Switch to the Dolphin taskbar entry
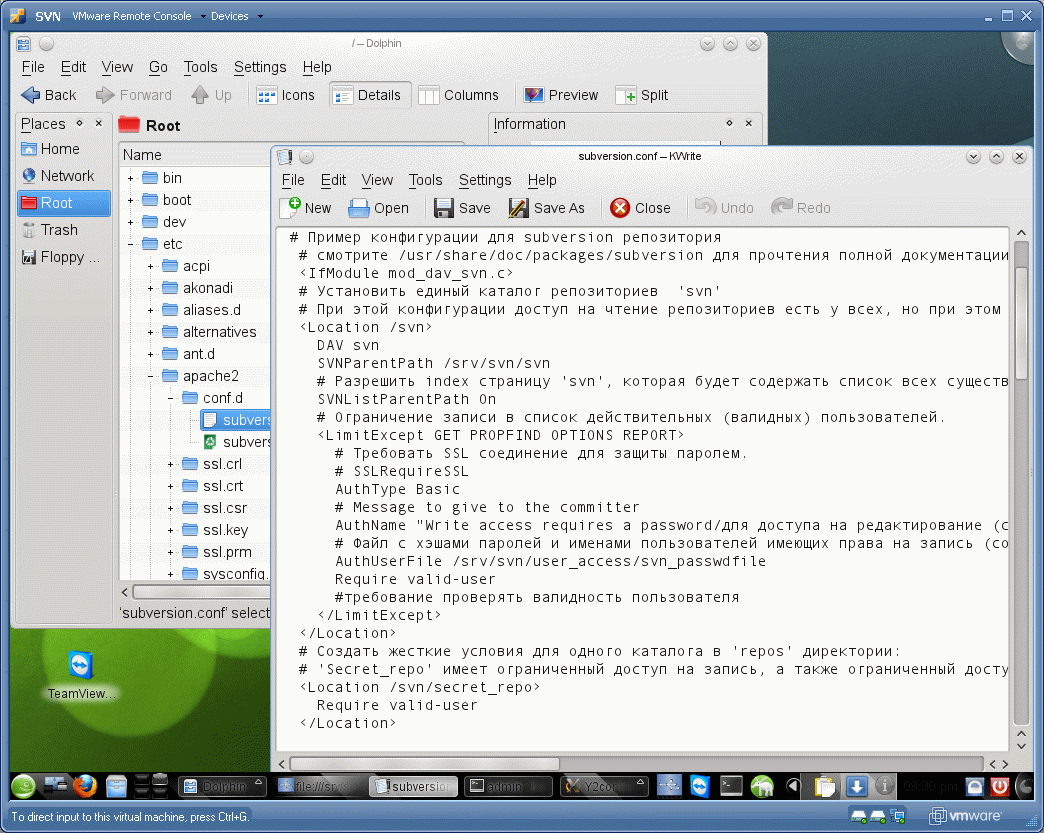This screenshot has width=1044, height=833. pos(222,786)
